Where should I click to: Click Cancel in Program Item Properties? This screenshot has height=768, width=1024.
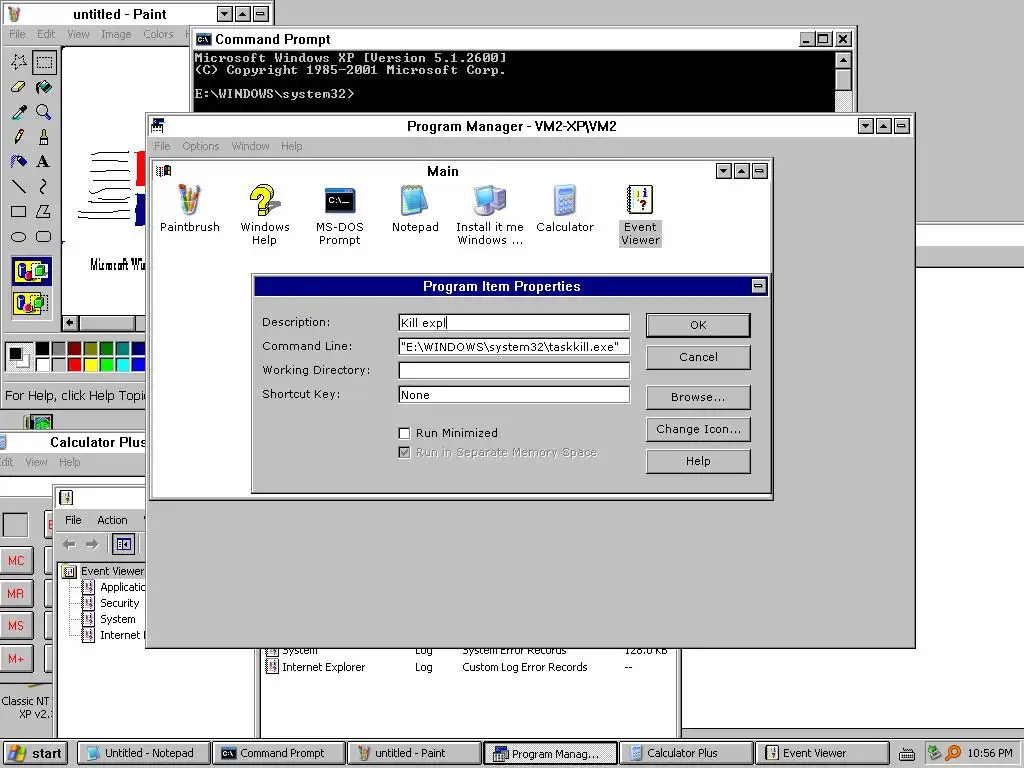click(x=698, y=357)
